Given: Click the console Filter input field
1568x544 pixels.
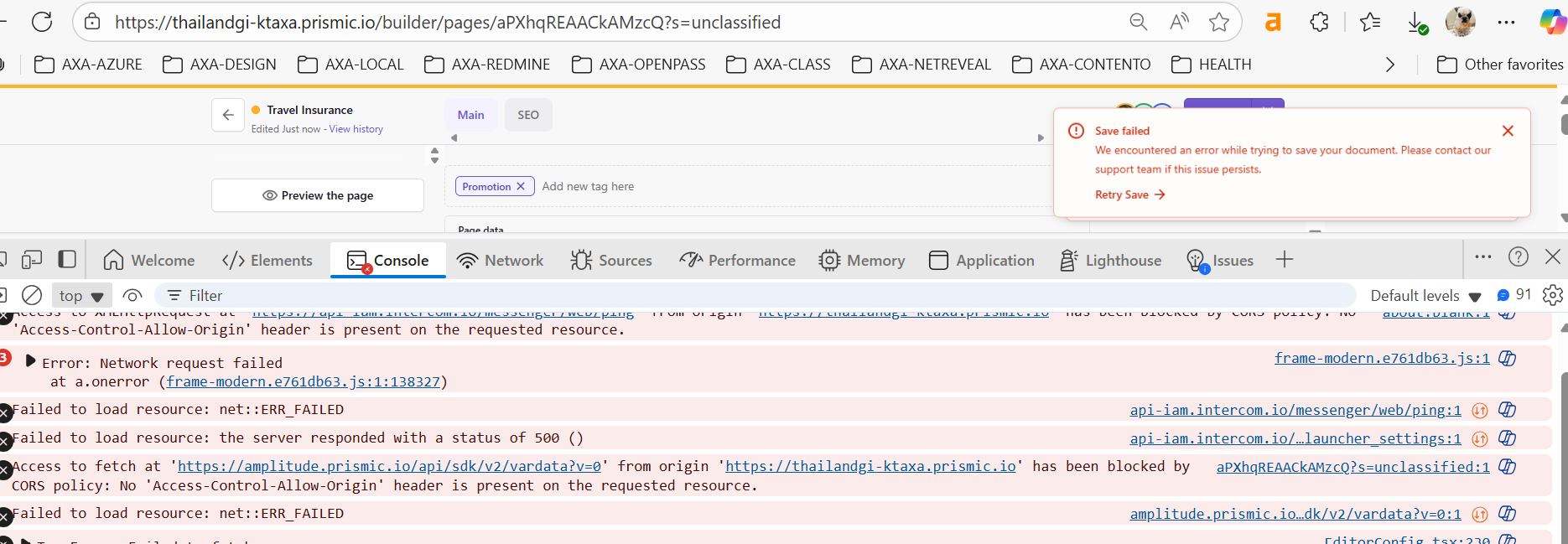Looking at the screenshot, I should (755, 295).
